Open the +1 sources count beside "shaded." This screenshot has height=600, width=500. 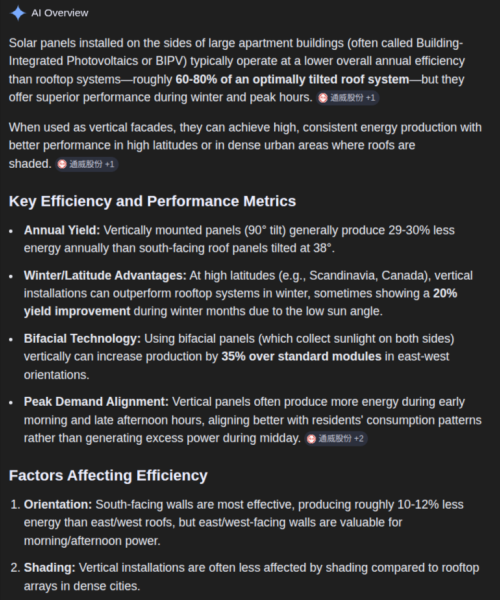(x=109, y=164)
